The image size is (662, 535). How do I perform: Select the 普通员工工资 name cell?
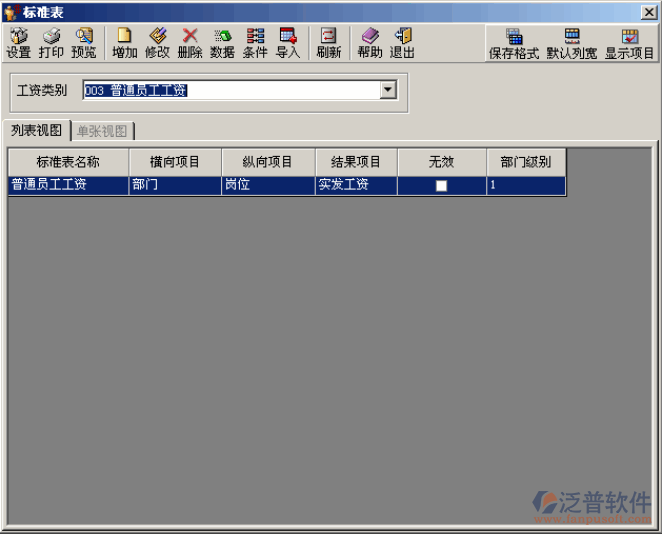point(68,185)
